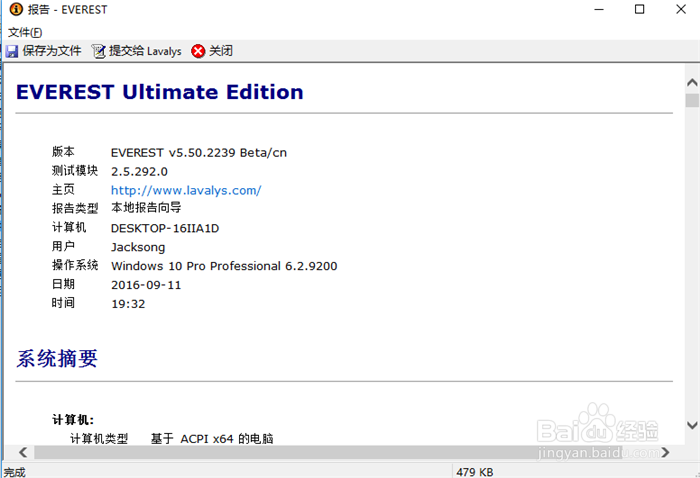Click the 完成 status bar text
This screenshot has width=700, height=478.
click(15, 472)
